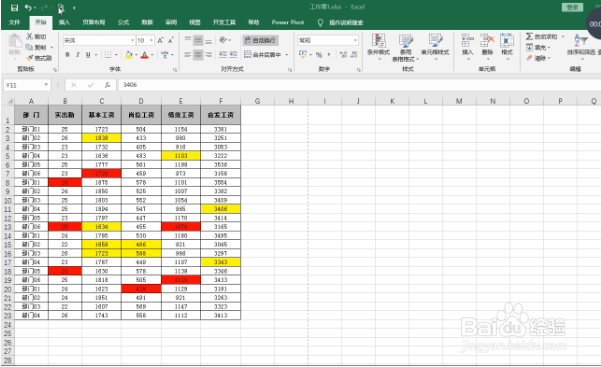Click the Percent Style icon
Image resolution: width=601 pixels, height=367 pixels.
pos(319,55)
